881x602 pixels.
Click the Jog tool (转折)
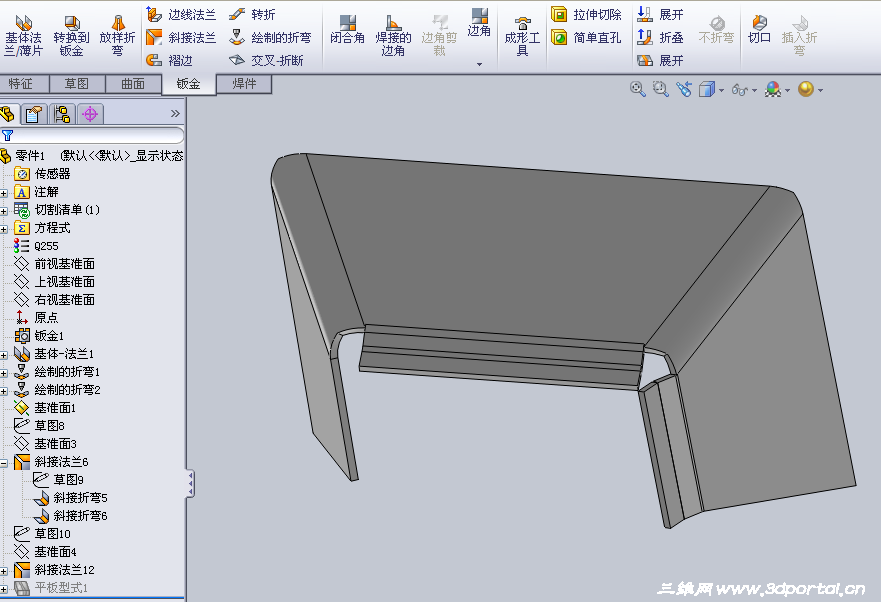point(252,14)
